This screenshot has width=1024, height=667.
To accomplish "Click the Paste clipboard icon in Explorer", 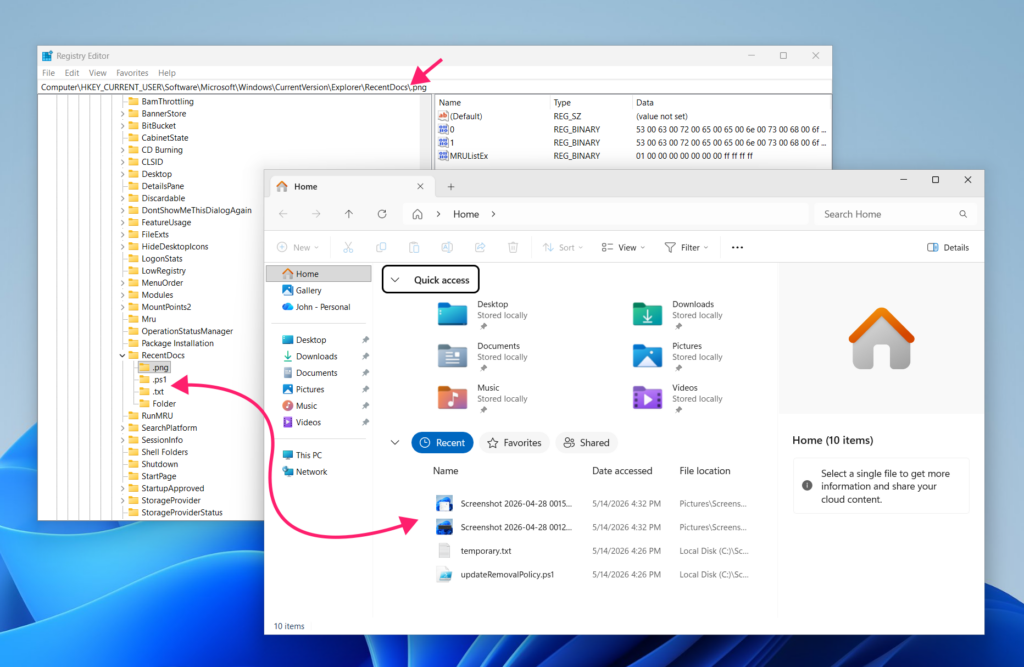I will tap(414, 248).
